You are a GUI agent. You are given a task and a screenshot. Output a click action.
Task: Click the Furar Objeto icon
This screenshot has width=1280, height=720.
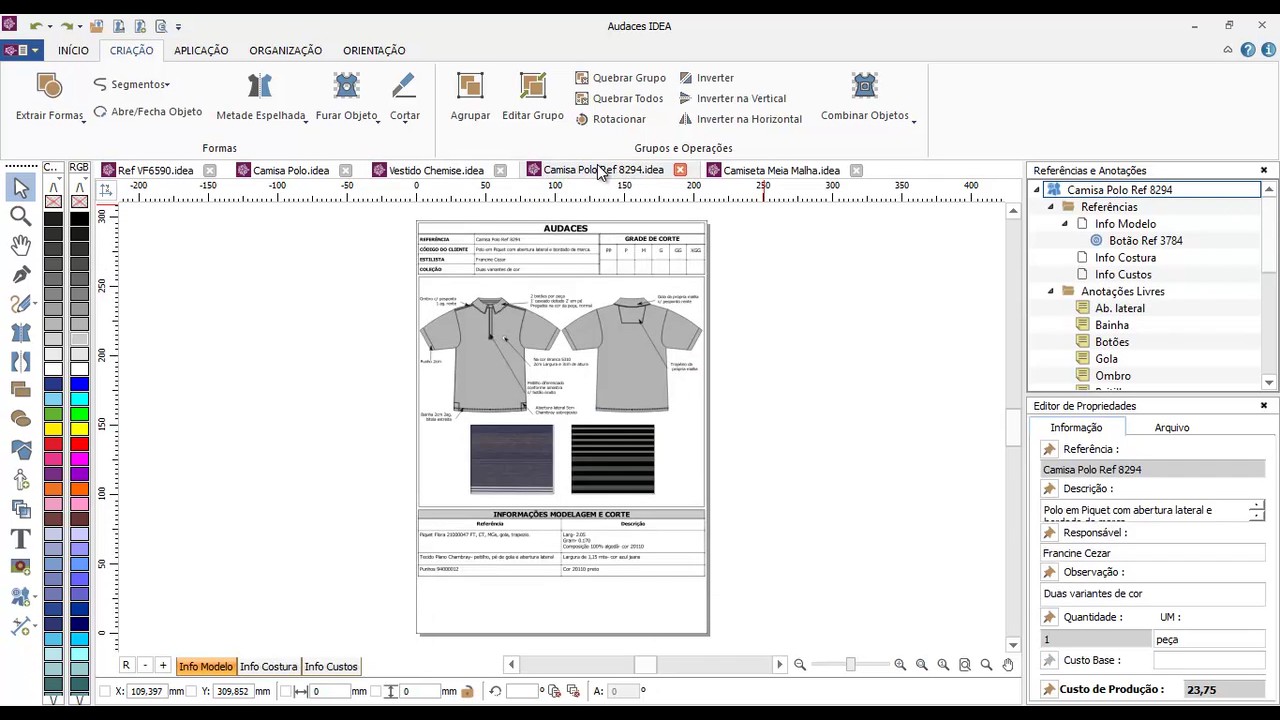[347, 87]
